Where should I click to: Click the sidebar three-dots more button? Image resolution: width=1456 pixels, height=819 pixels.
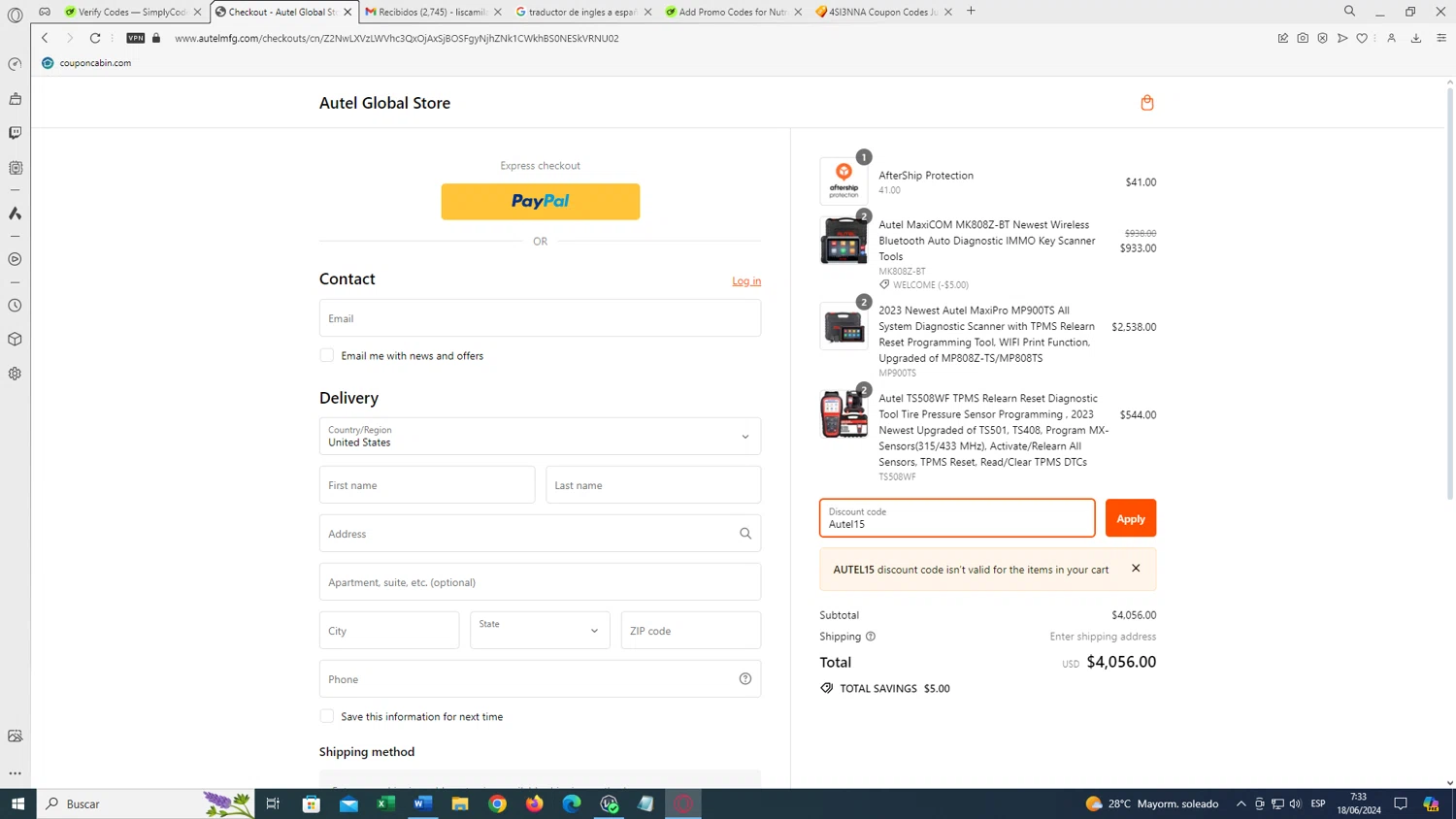(x=15, y=773)
